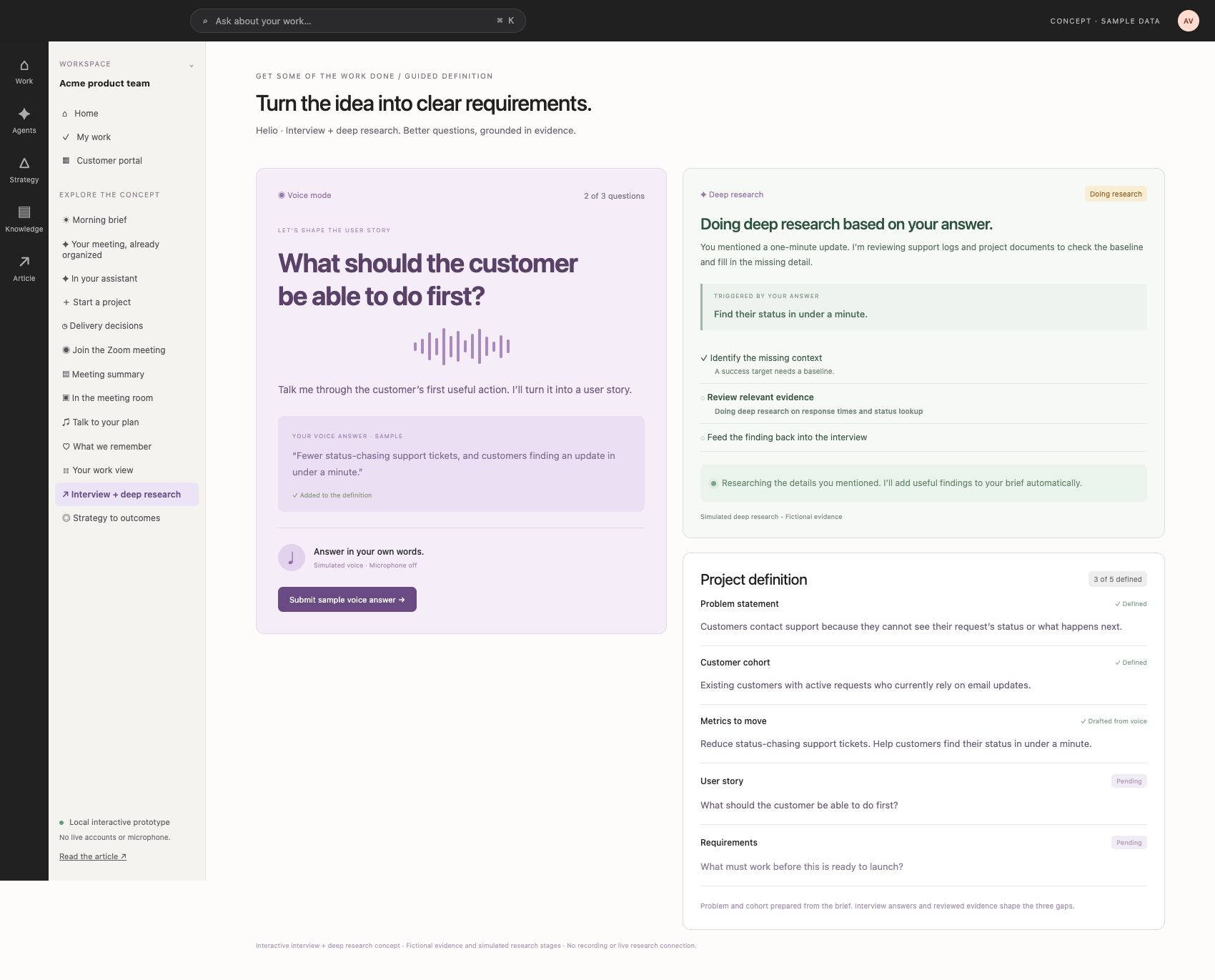Expand the Workspace chevron dropdown
The width and height of the screenshot is (1215, 980).
tap(192, 66)
